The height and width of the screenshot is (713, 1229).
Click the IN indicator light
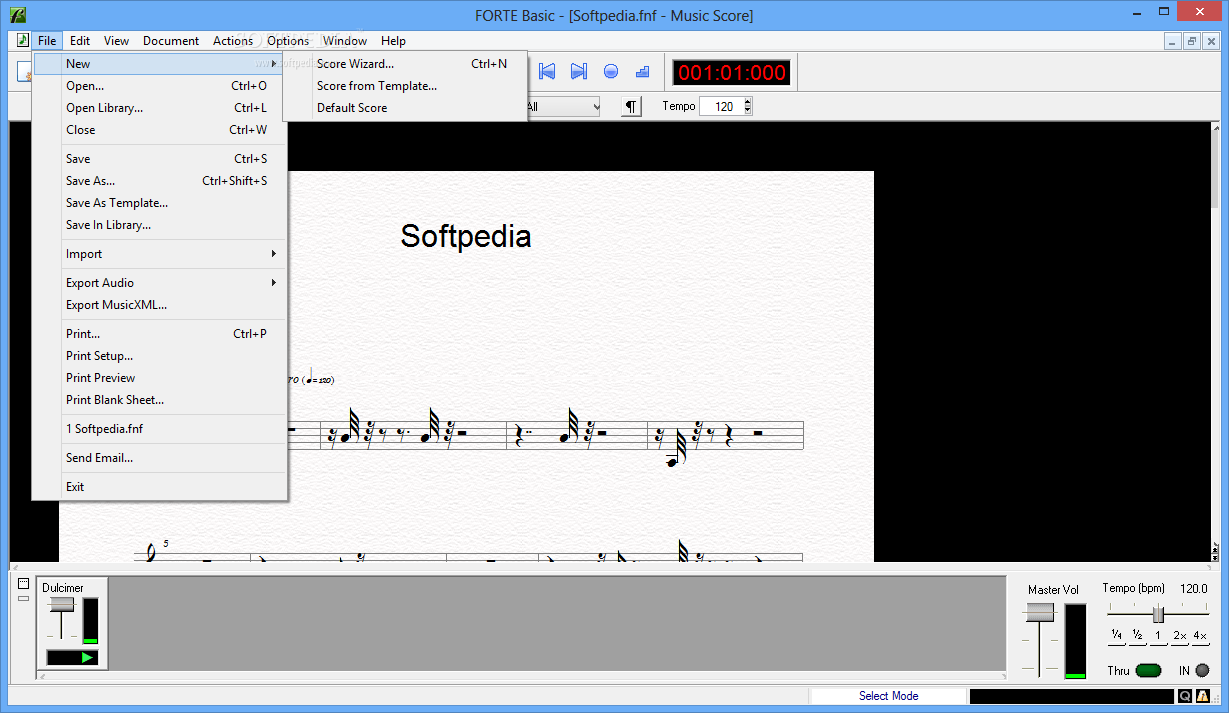[x=1202, y=671]
